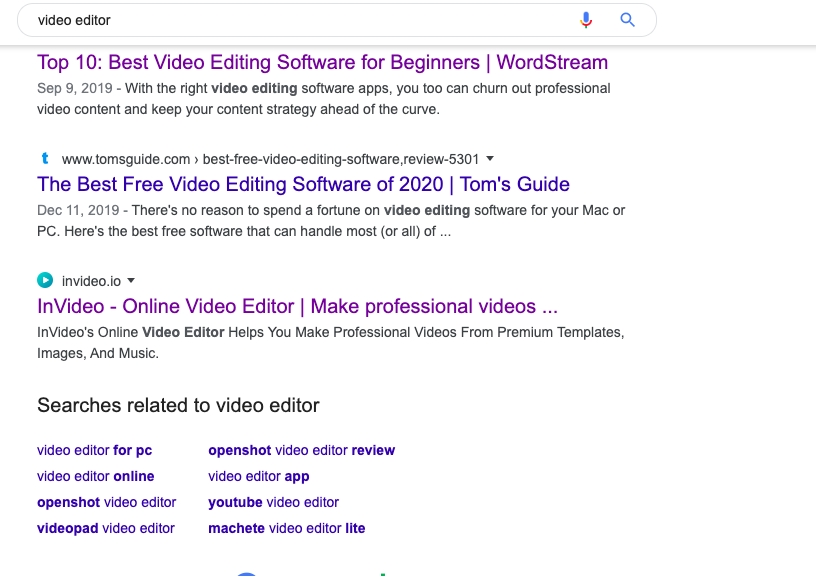
Task: Click the InVideo play favicon
Action: coord(45,280)
